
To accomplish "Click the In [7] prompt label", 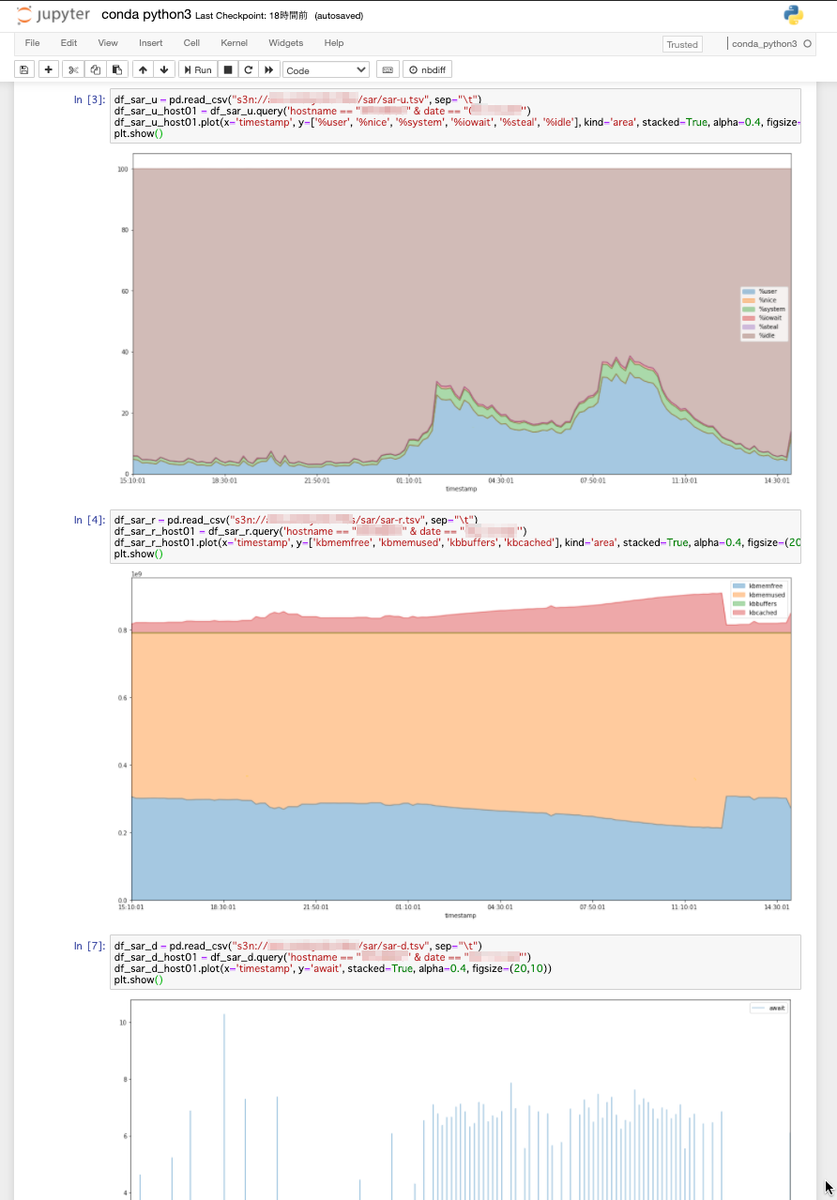I will click(89, 945).
